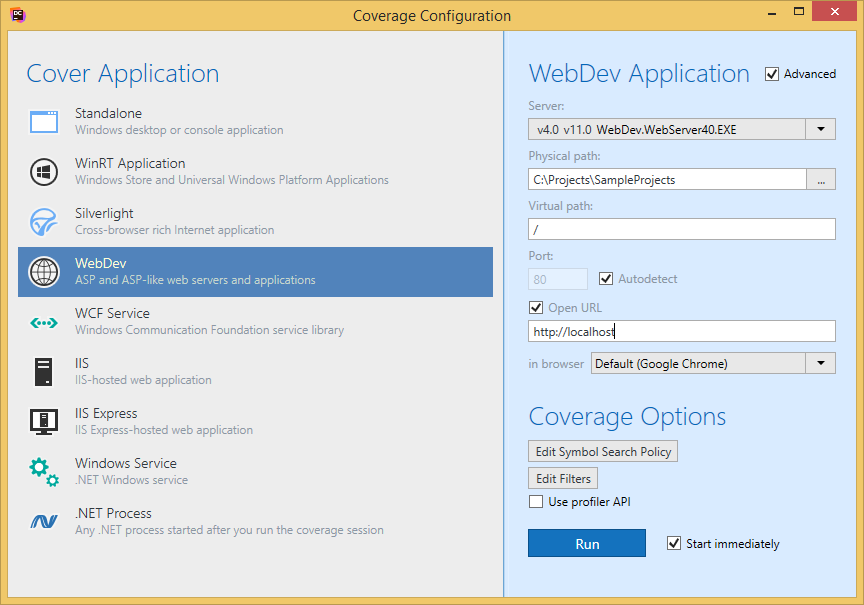This screenshot has height=605, width=864.
Task: Click the WCF Service arrows icon
Action: 44,322
